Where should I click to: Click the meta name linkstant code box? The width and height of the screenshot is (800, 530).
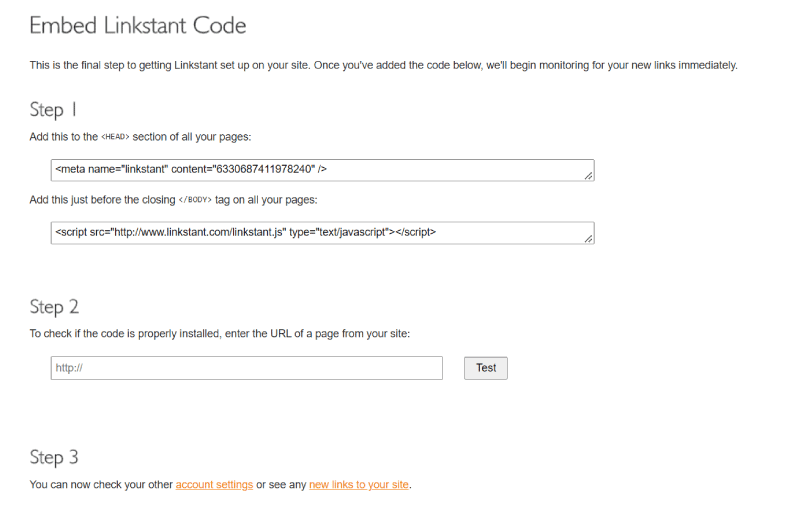322,170
